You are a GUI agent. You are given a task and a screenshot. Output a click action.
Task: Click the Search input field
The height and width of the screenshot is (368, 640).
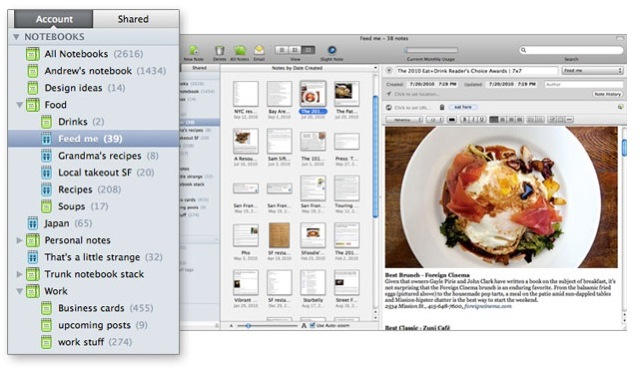(x=571, y=50)
